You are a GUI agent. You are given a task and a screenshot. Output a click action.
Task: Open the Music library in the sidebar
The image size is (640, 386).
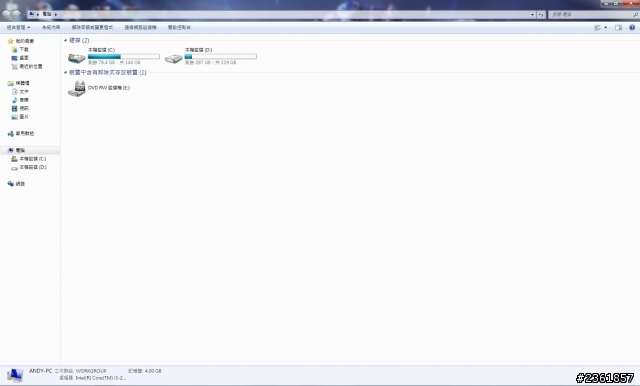tap(20, 100)
